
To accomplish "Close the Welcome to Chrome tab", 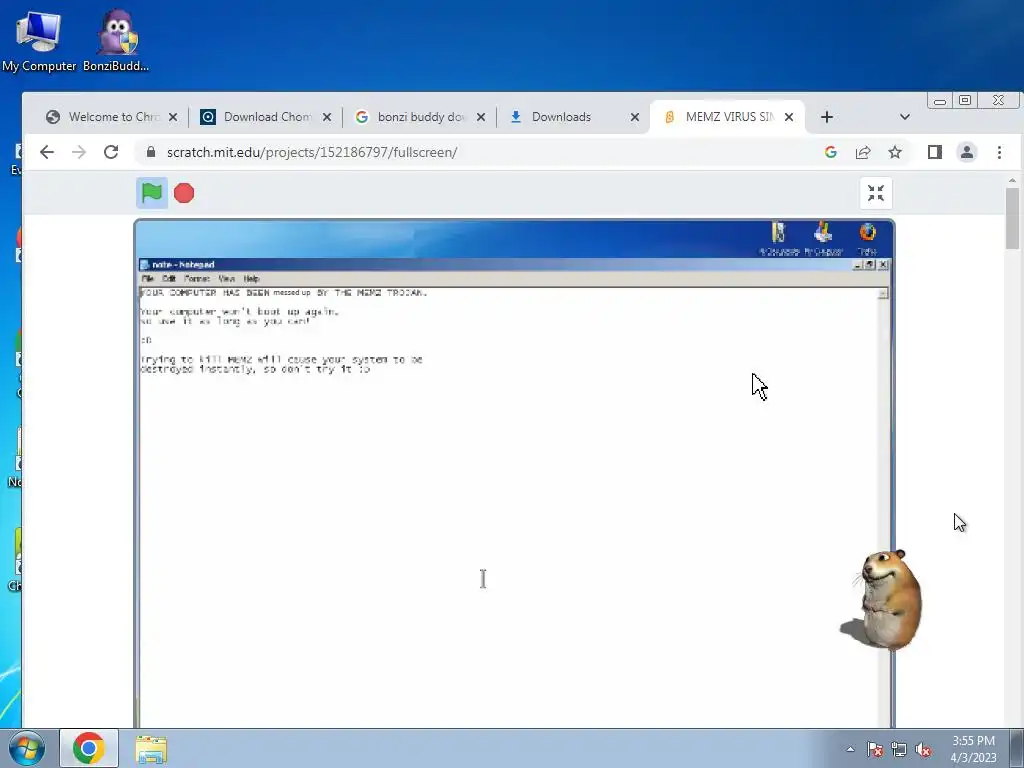I will coord(173,117).
